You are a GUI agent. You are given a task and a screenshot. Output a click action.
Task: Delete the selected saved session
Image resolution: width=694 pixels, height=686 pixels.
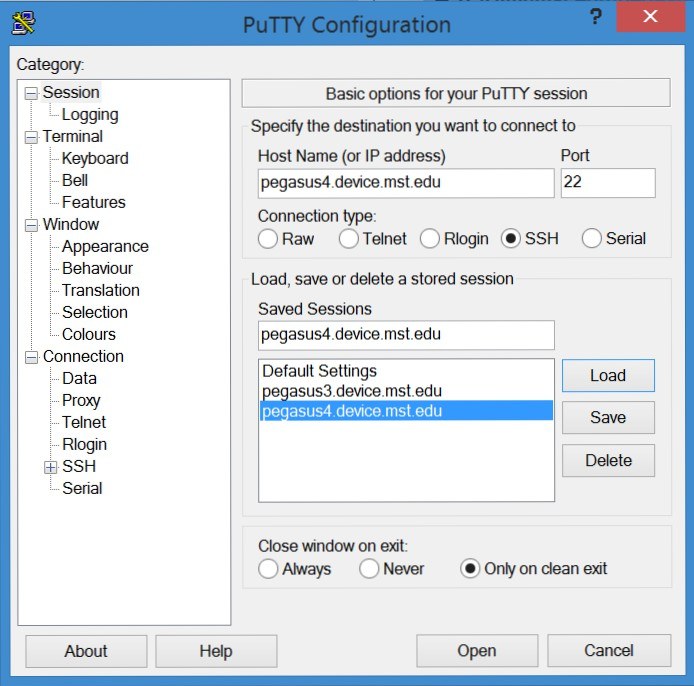click(x=607, y=460)
